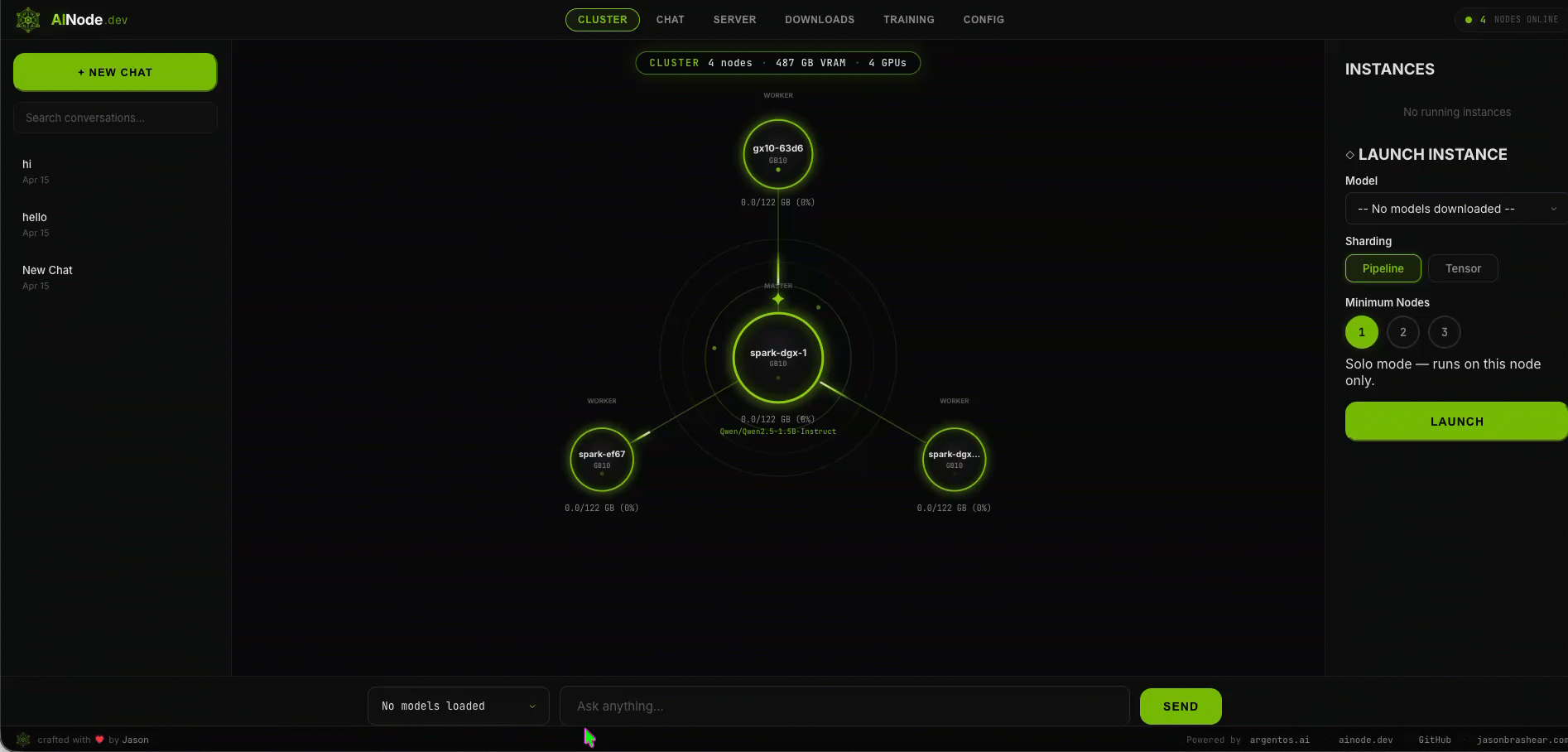The height and width of the screenshot is (752, 1568).
Task: Click the AINode logo icon
Action: (28, 20)
